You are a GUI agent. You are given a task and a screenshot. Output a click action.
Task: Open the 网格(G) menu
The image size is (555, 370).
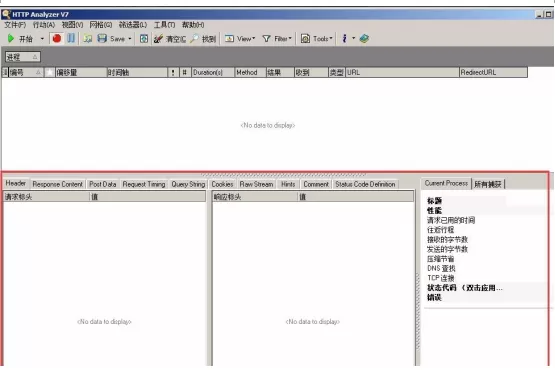101,25
